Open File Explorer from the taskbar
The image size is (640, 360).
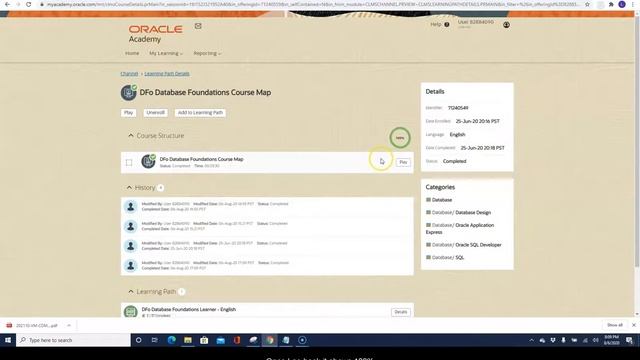(188, 340)
